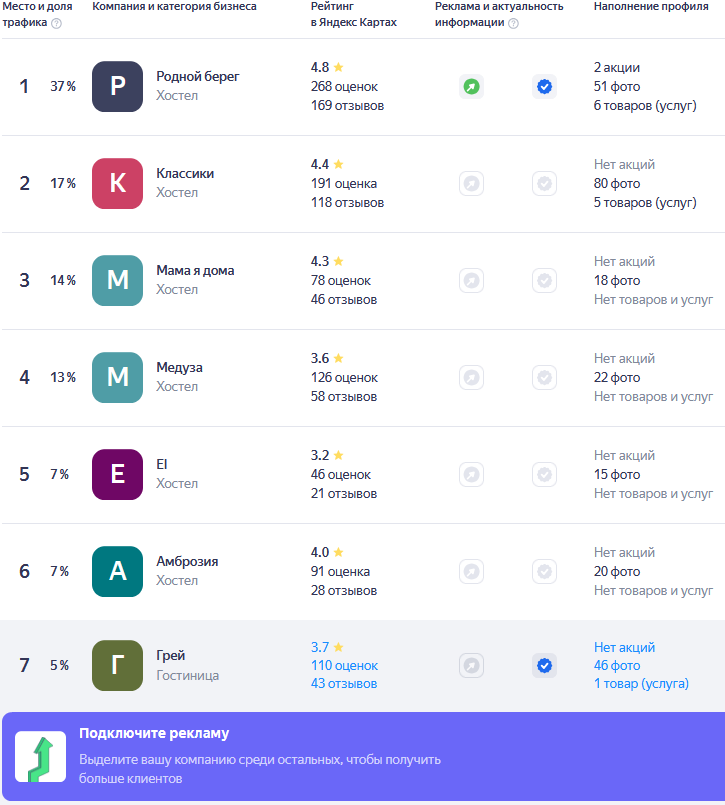Click the blue verified badge in Грей row

[x=544, y=665]
